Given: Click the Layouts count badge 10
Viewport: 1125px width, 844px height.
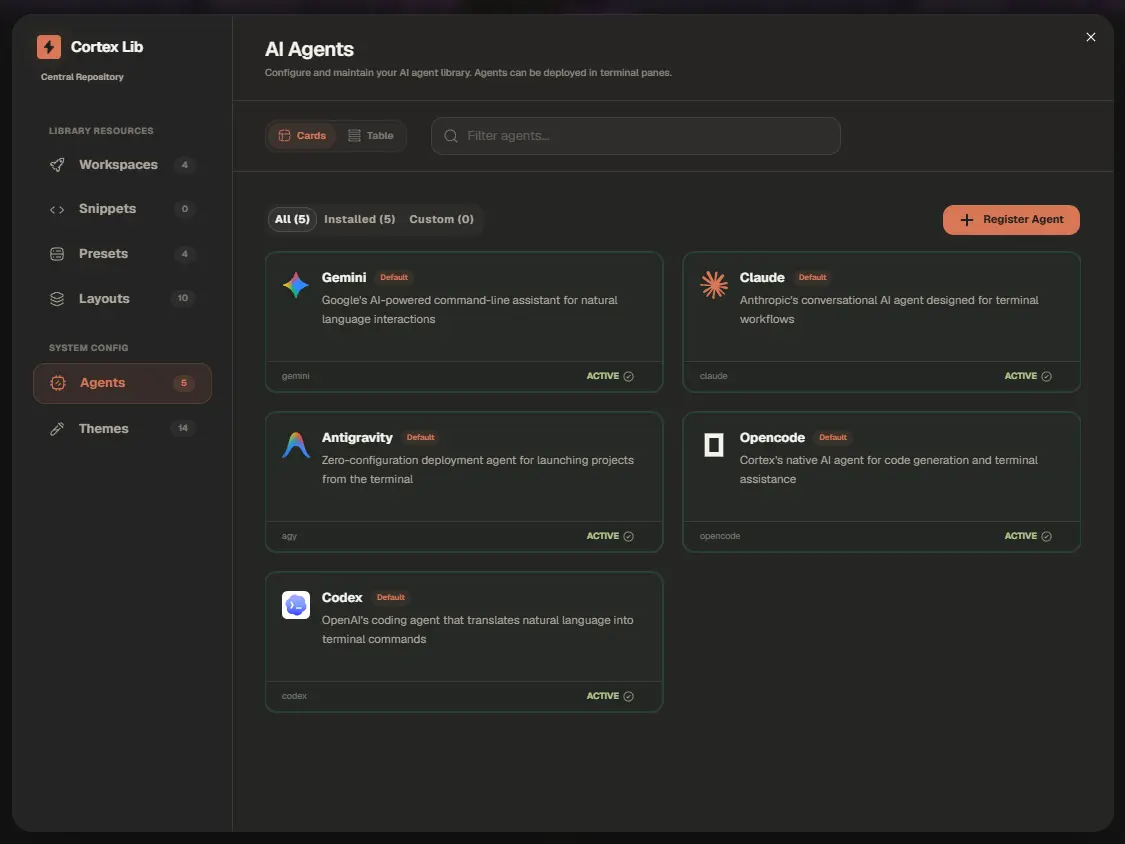Looking at the screenshot, I should [x=183, y=299].
